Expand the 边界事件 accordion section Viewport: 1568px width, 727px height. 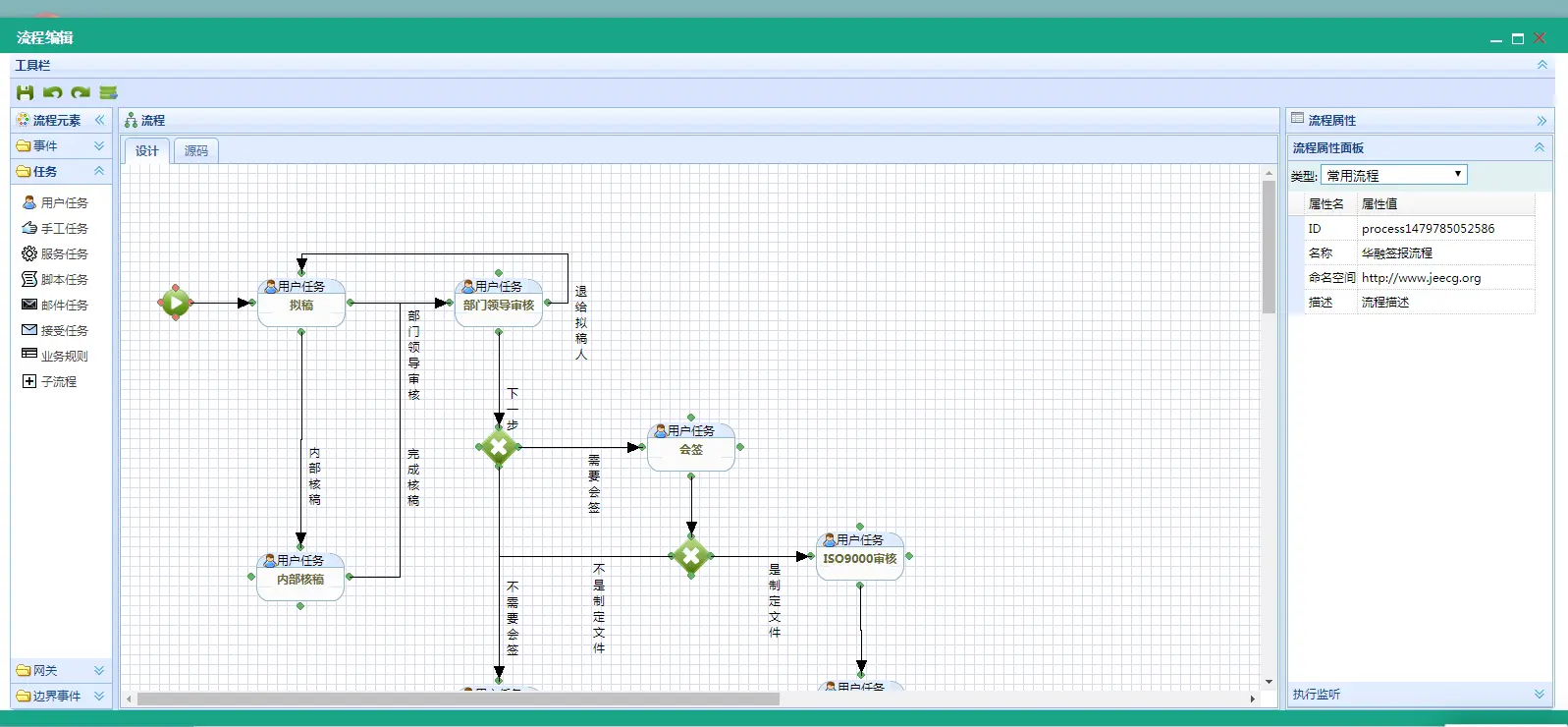click(x=99, y=696)
